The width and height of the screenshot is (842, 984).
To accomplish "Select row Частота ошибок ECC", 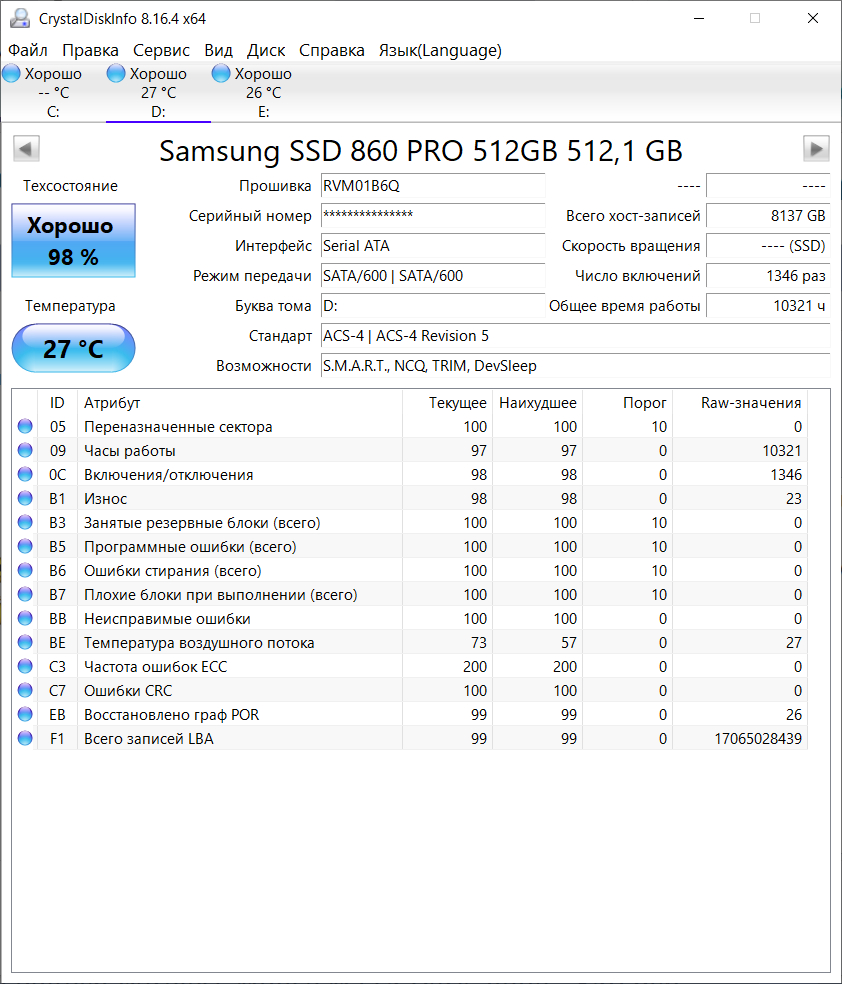I will (x=410, y=666).
